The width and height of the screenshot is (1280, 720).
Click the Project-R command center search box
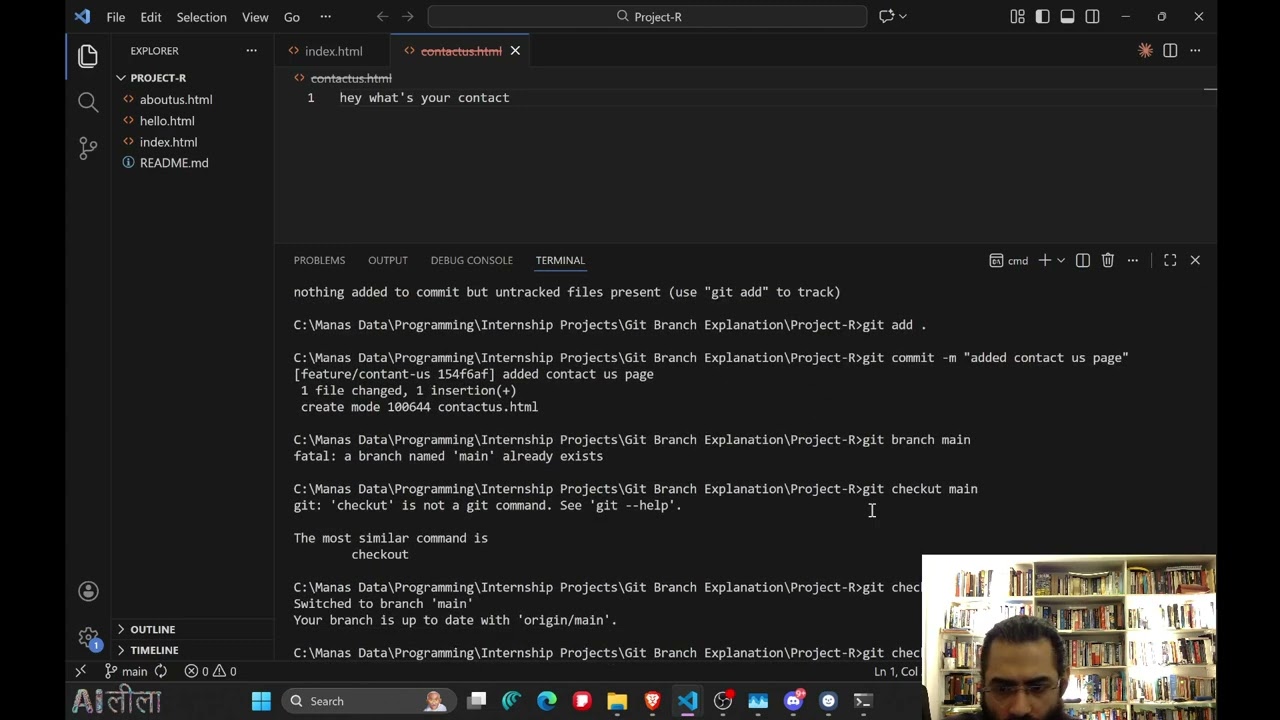point(647,16)
